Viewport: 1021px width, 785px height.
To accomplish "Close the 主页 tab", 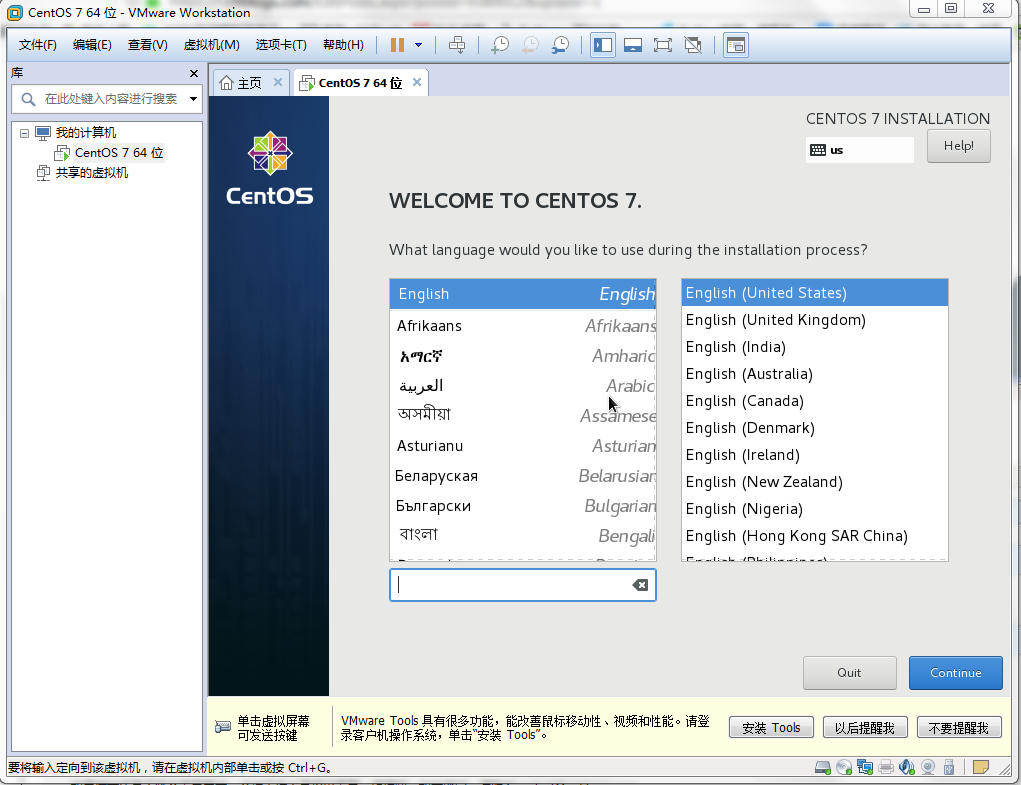I will point(278,82).
